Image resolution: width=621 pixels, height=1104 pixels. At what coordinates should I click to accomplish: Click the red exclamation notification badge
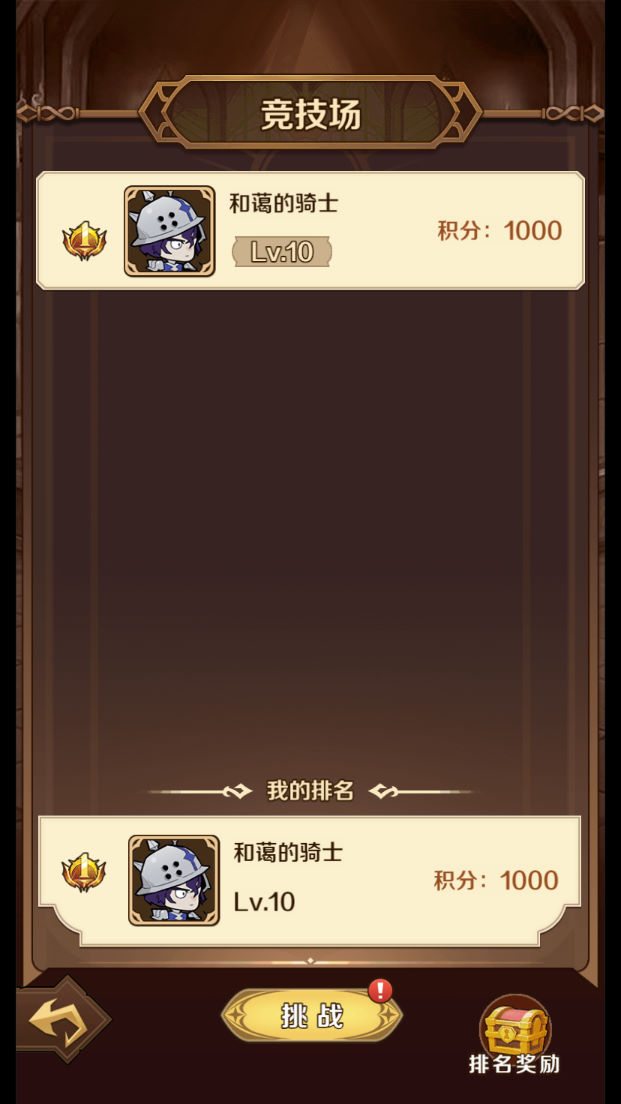pos(380,991)
